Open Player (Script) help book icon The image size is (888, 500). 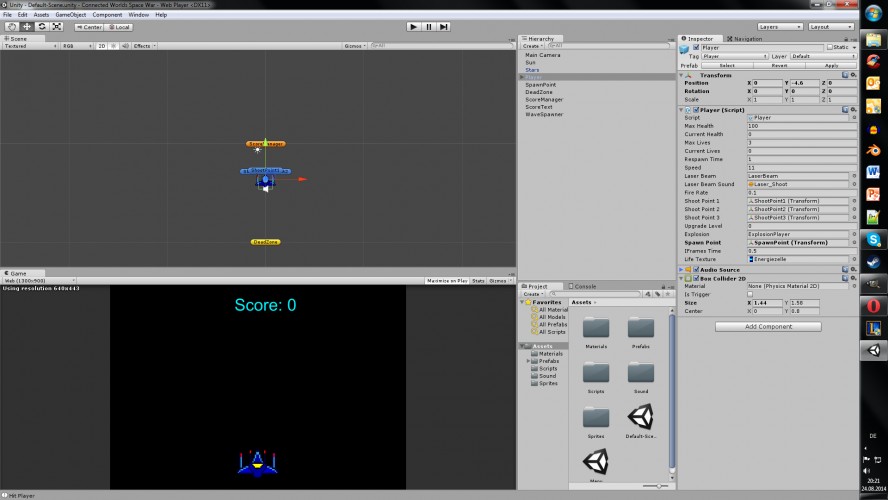tap(845, 110)
